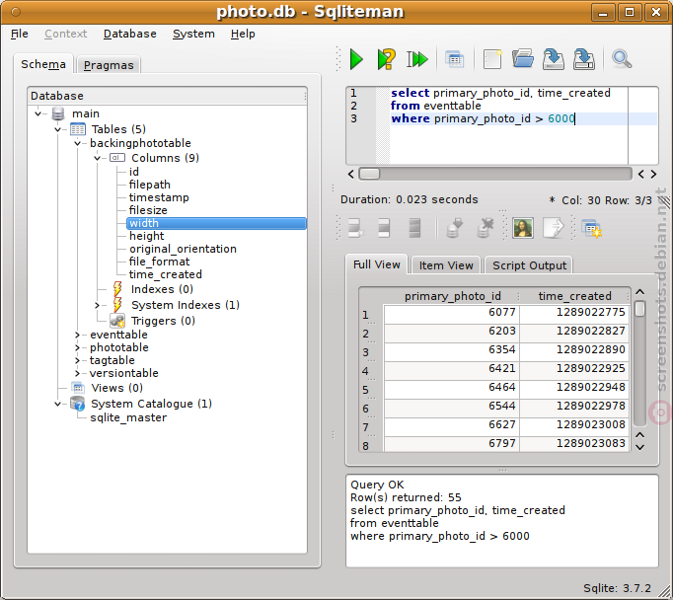Sort by time_created column header
This screenshot has height=600, width=673.
pos(575,296)
